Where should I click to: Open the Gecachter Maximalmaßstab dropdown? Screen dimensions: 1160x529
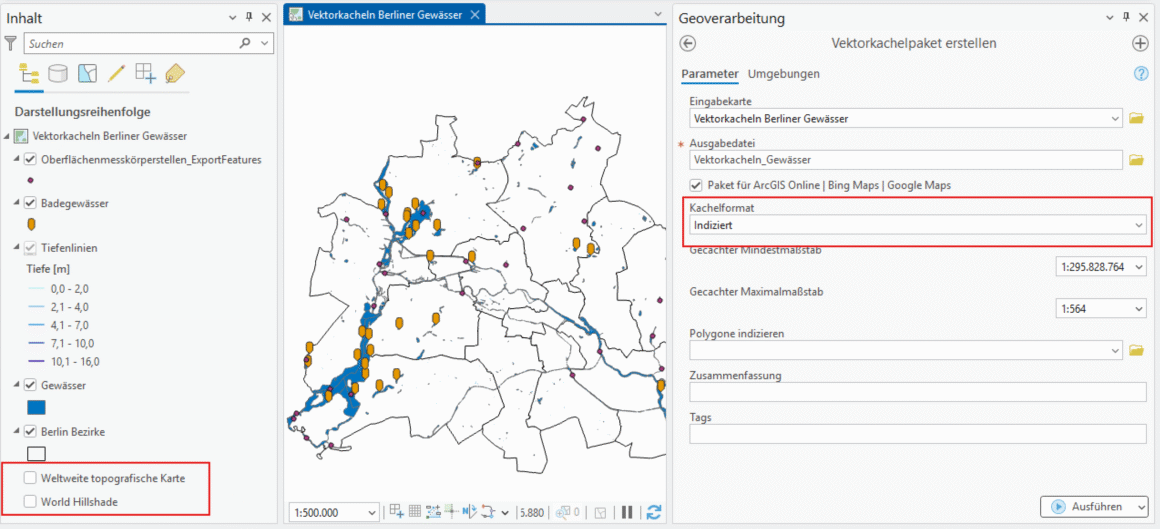pos(1138,309)
